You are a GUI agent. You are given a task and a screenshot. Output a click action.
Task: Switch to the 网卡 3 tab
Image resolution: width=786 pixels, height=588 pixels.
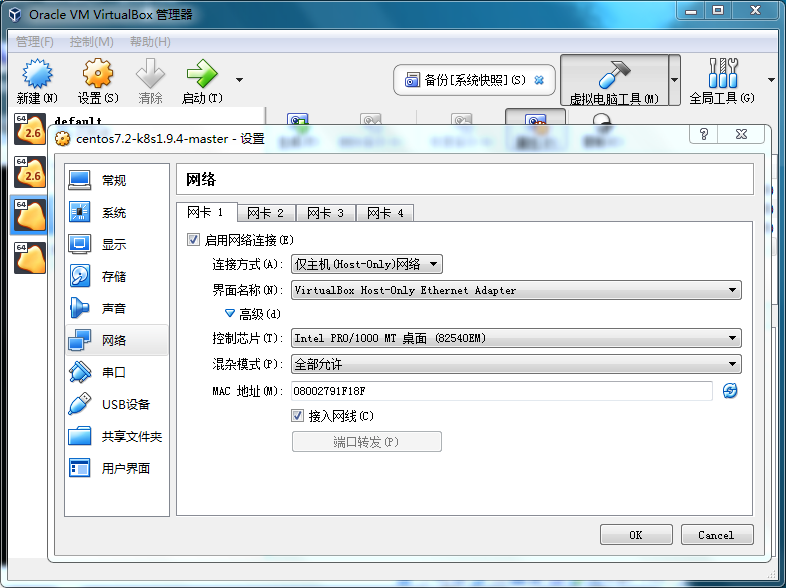[x=326, y=214]
